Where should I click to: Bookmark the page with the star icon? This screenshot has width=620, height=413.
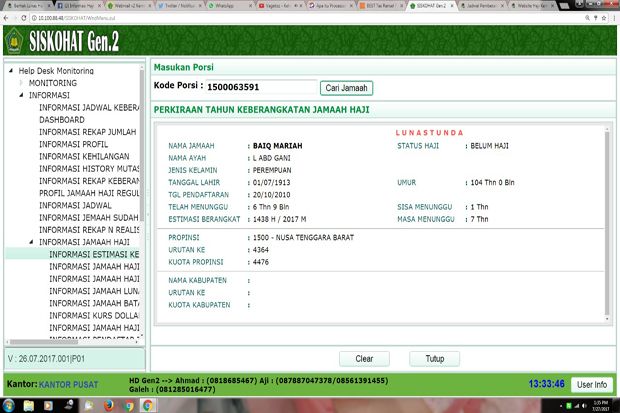click(604, 18)
